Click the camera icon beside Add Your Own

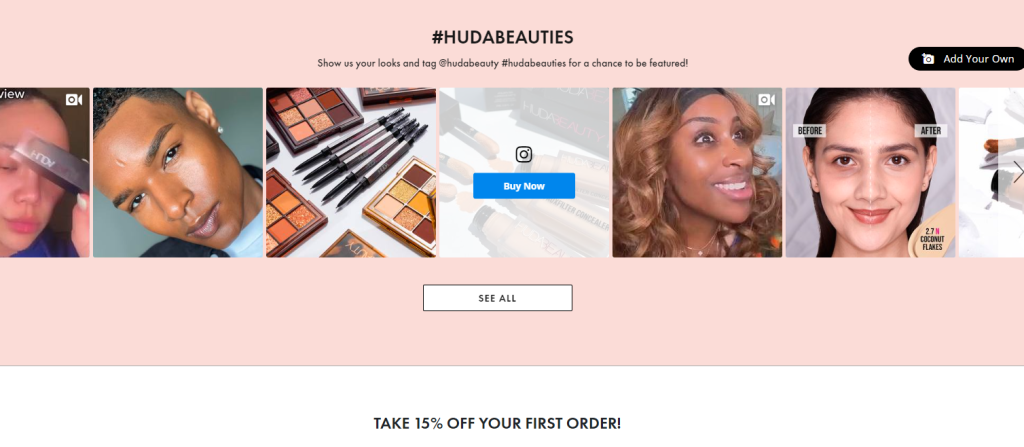(928, 59)
